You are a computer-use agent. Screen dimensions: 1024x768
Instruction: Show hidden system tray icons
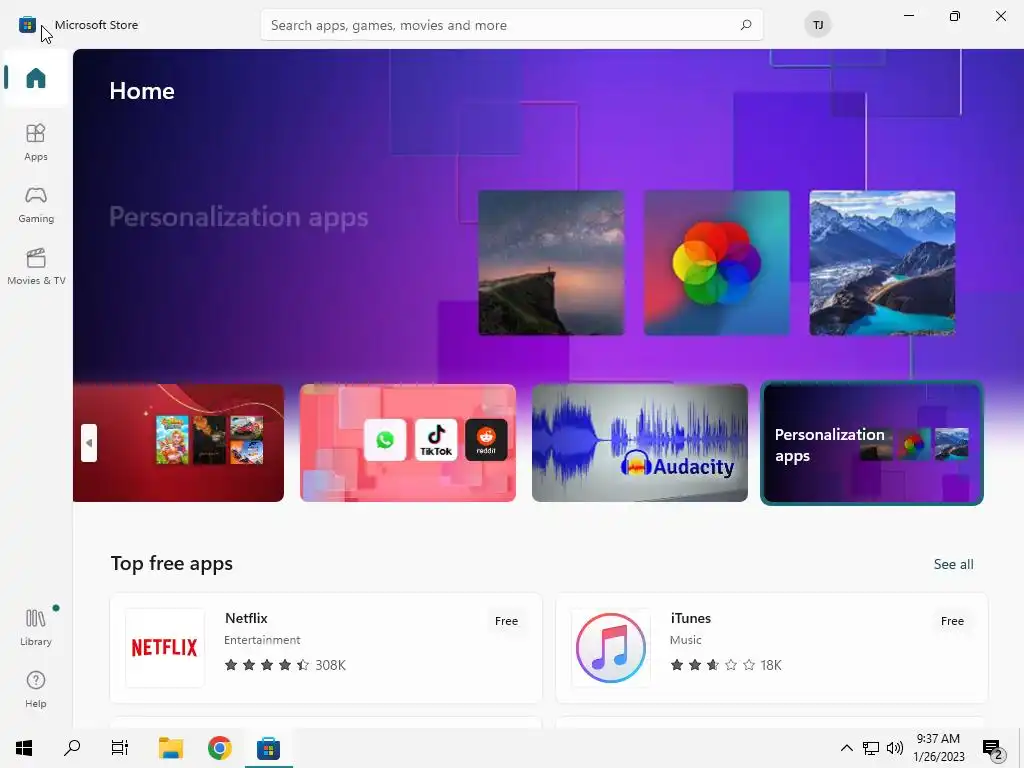[x=846, y=748]
